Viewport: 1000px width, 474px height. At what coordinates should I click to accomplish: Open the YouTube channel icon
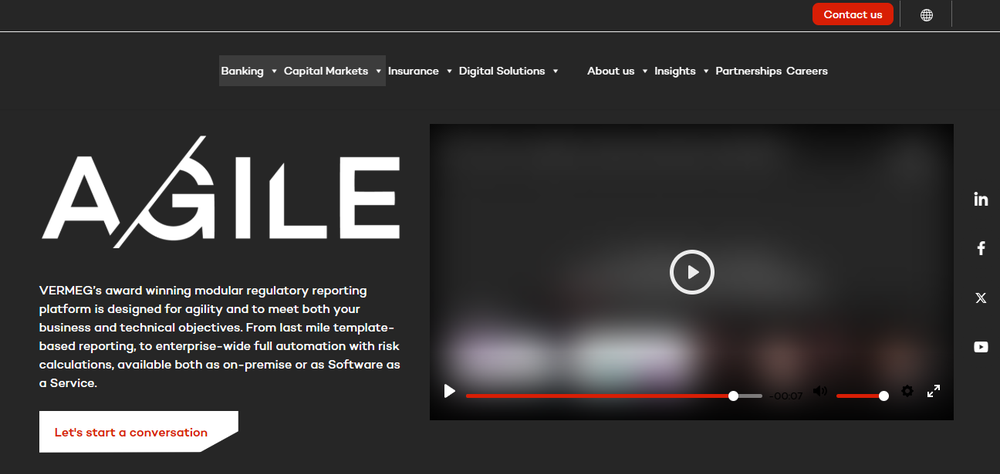click(x=981, y=347)
